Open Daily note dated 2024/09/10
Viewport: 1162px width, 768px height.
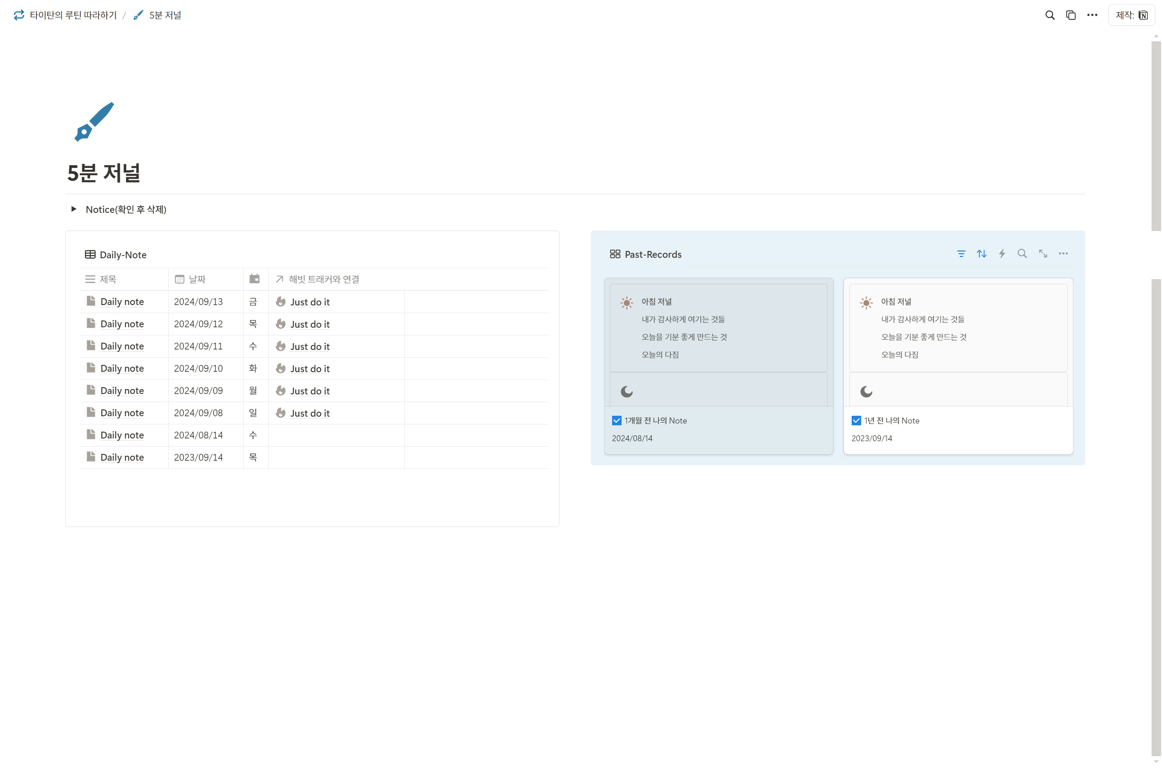tap(122, 368)
